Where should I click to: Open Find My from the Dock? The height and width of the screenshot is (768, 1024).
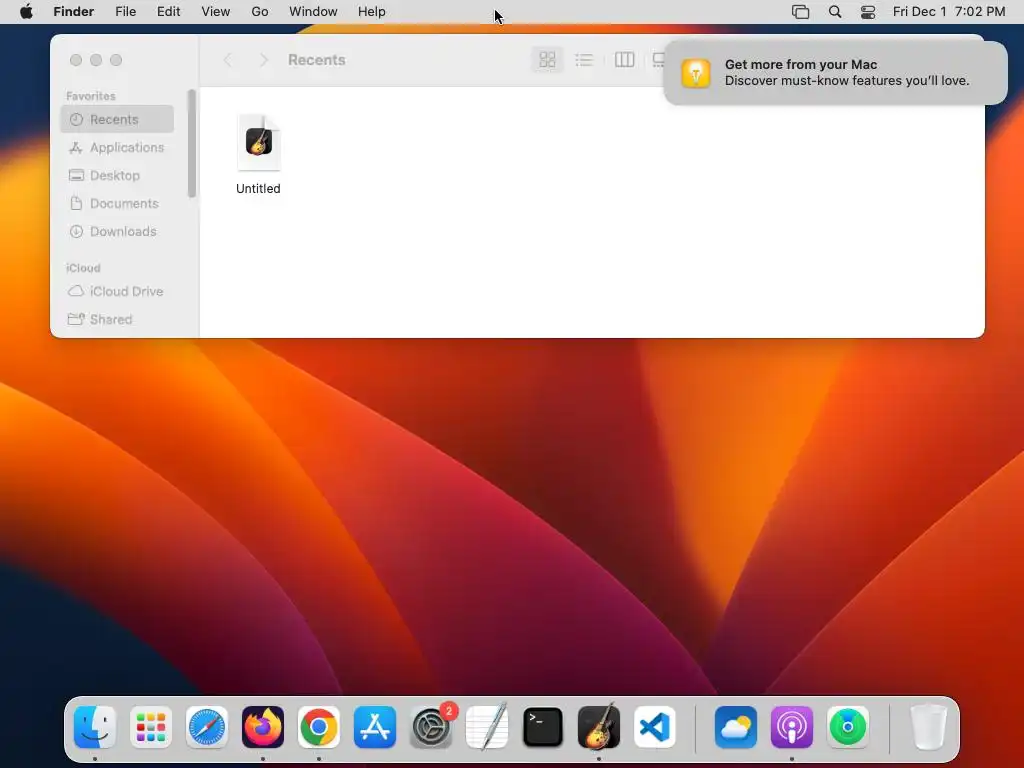pyautogui.click(x=848, y=727)
